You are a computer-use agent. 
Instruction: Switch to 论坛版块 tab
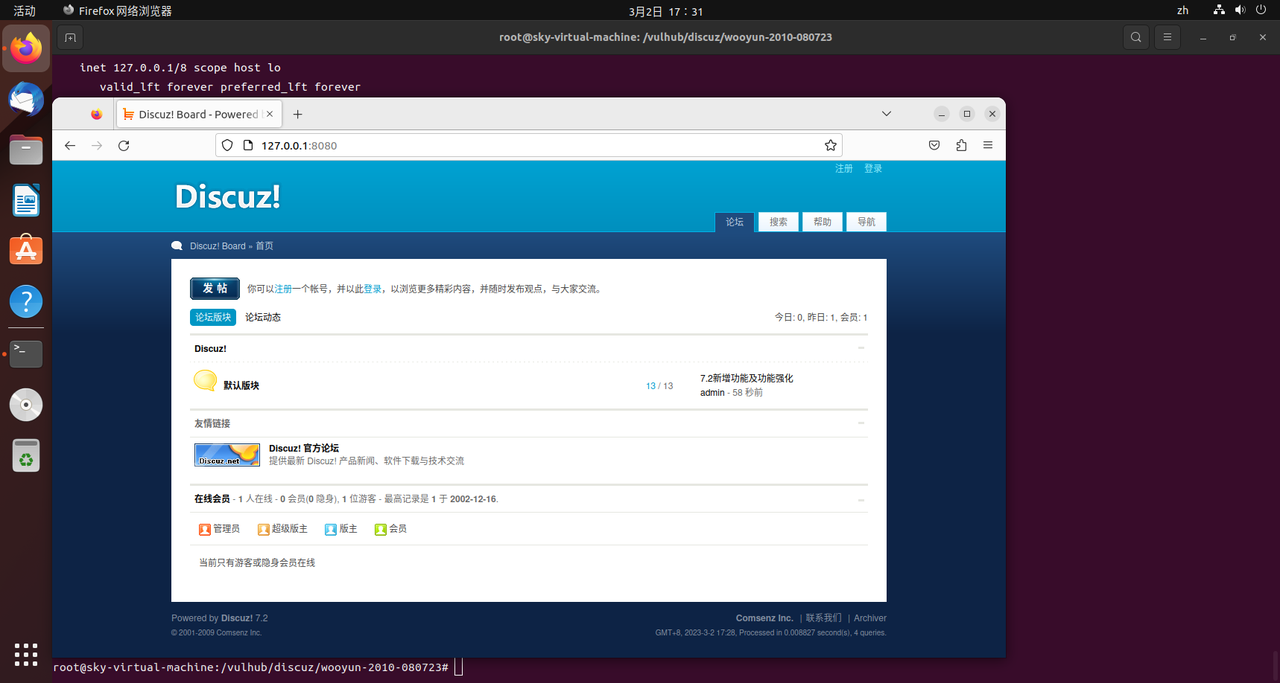213,317
